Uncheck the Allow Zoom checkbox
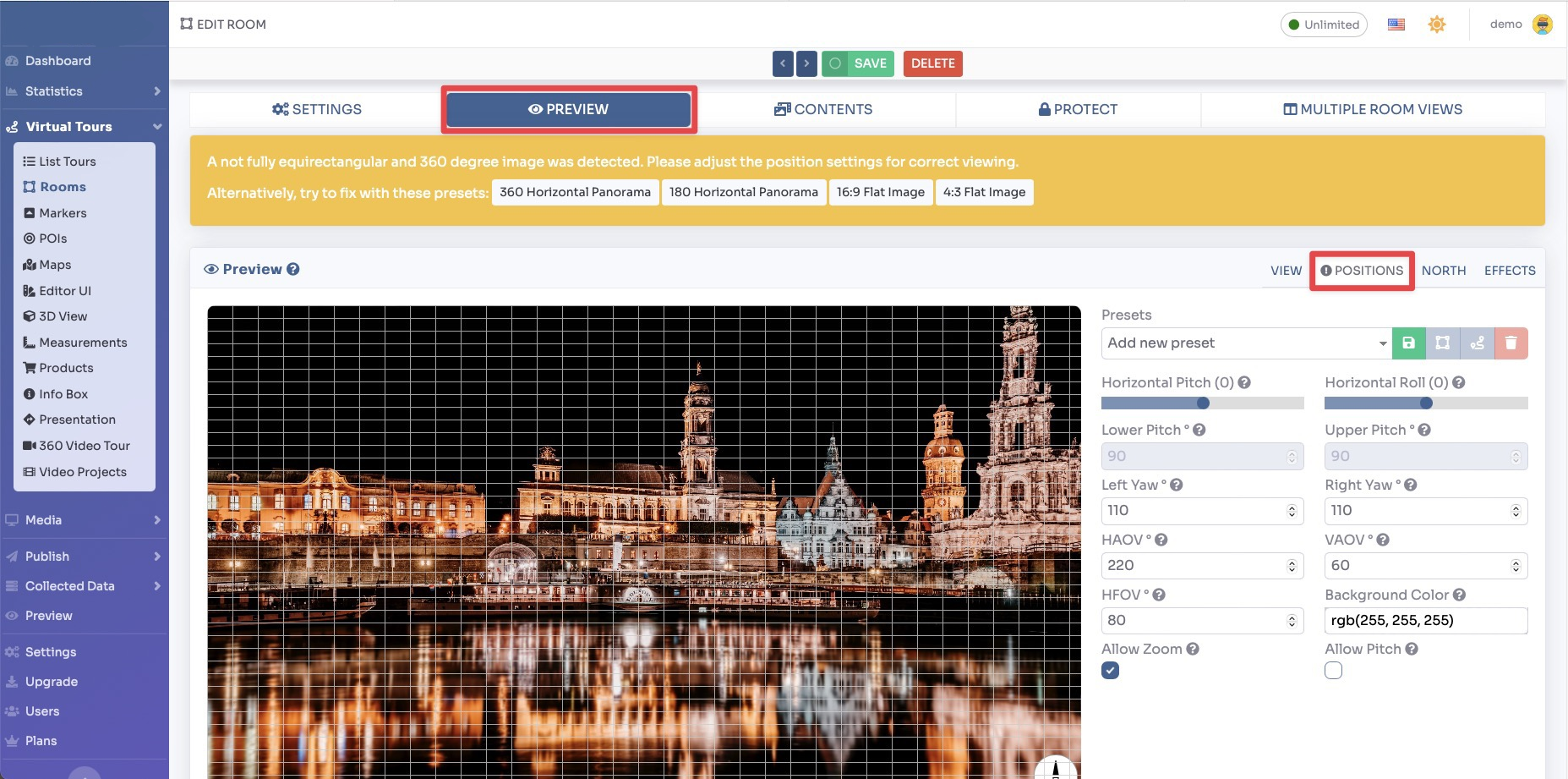The height and width of the screenshot is (779, 1568). [x=1111, y=671]
